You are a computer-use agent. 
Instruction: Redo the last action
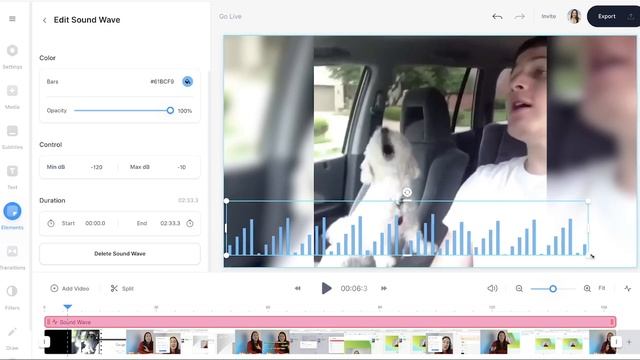(519, 17)
